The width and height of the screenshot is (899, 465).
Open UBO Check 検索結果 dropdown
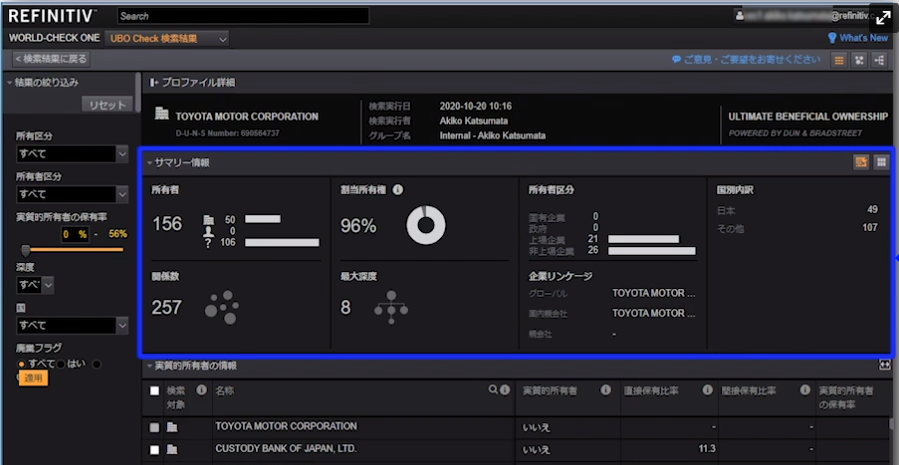(x=167, y=39)
